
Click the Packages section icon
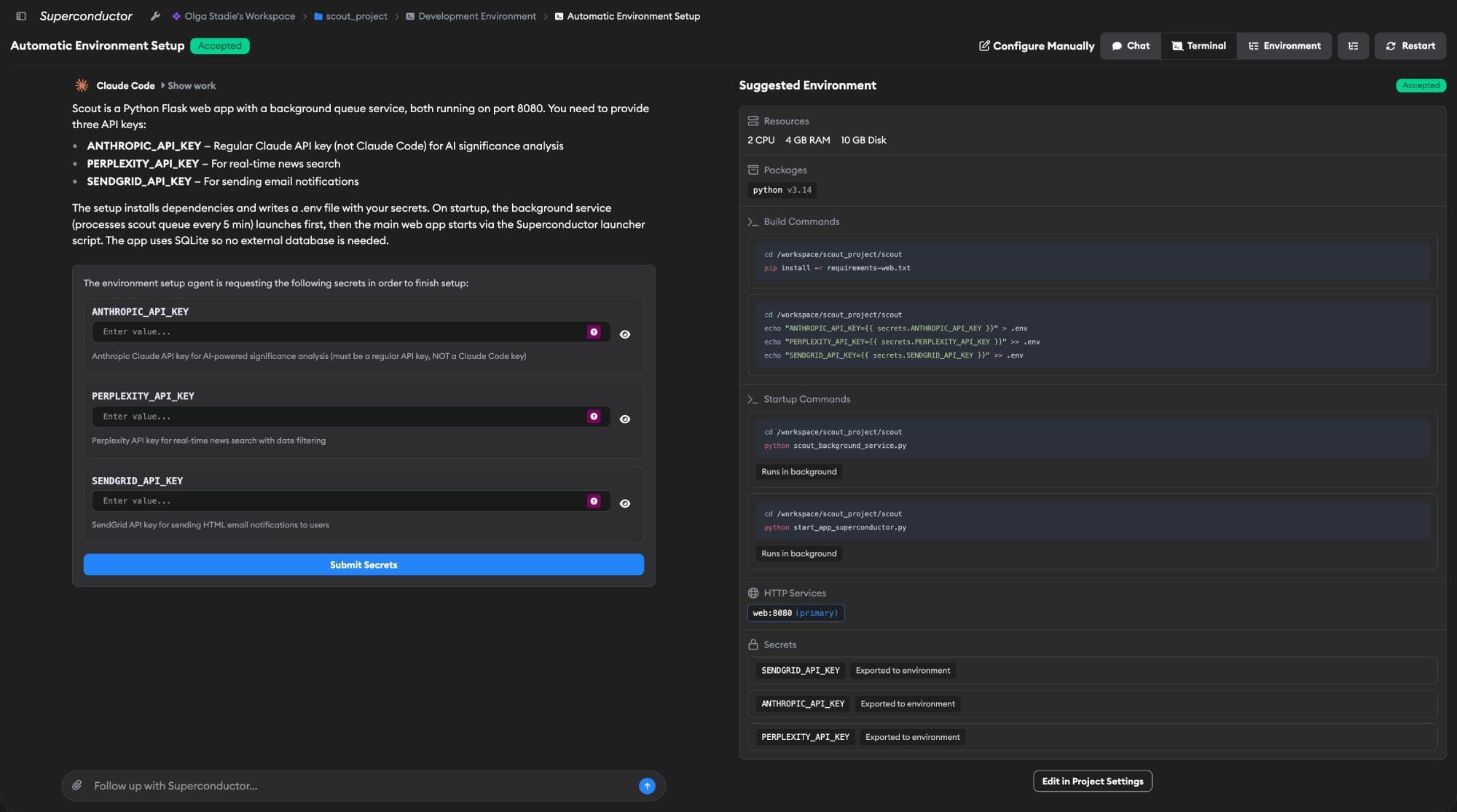click(x=753, y=170)
